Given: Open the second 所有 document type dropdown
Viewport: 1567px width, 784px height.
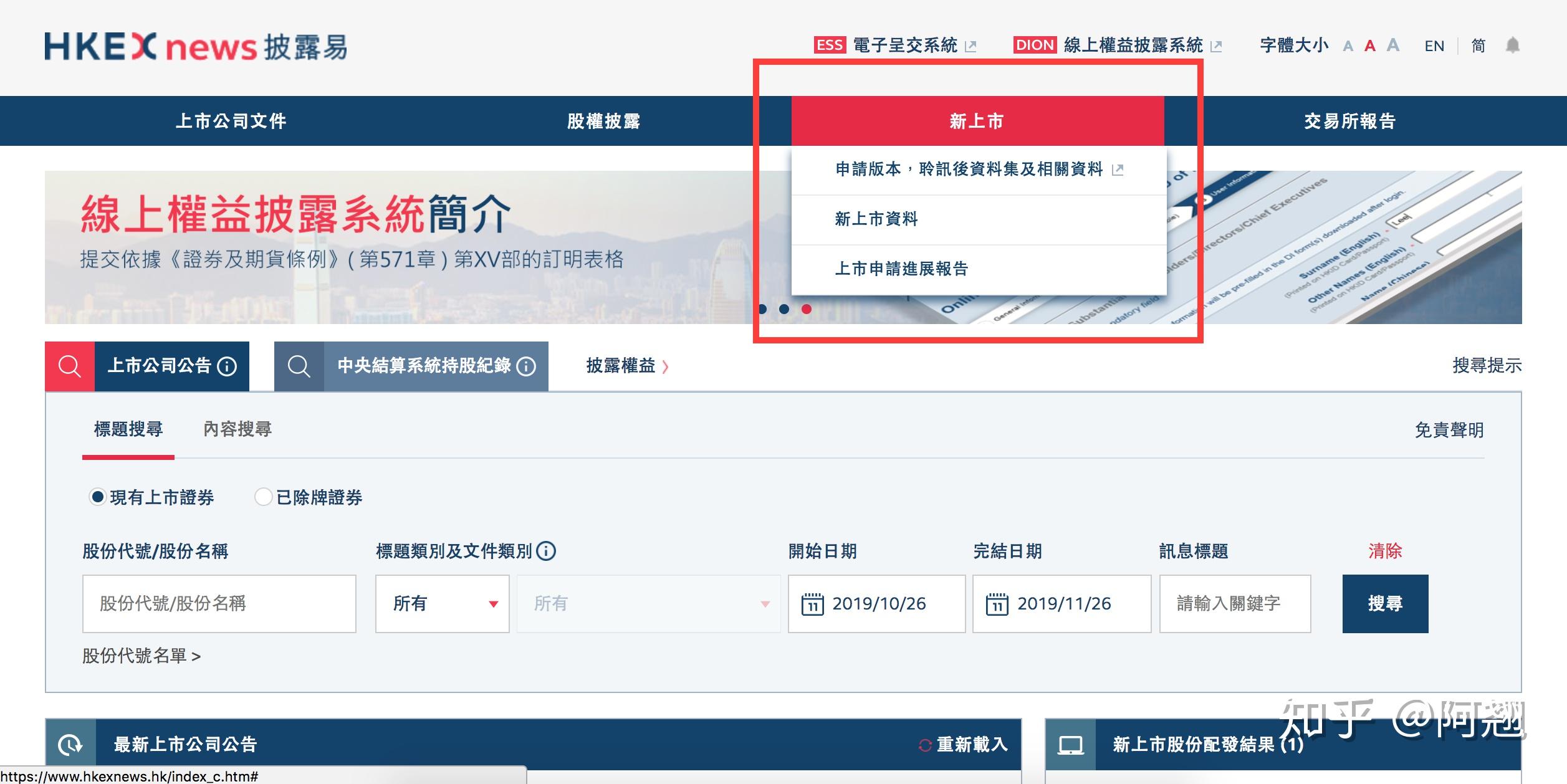Looking at the screenshot, I should tap(648, 603).
